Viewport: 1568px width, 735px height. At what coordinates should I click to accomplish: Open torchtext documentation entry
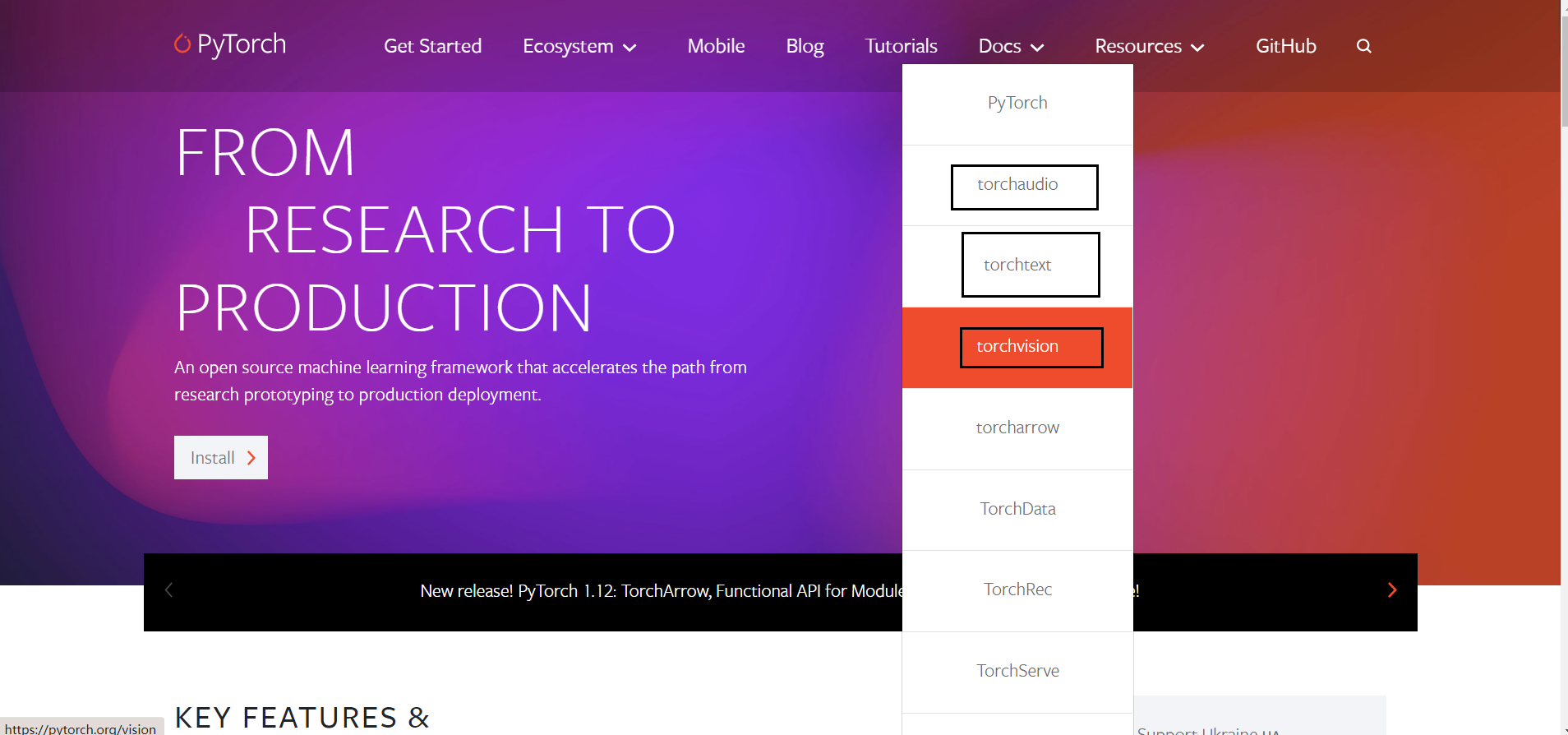pyautogui.click(x=1017, y=265)
